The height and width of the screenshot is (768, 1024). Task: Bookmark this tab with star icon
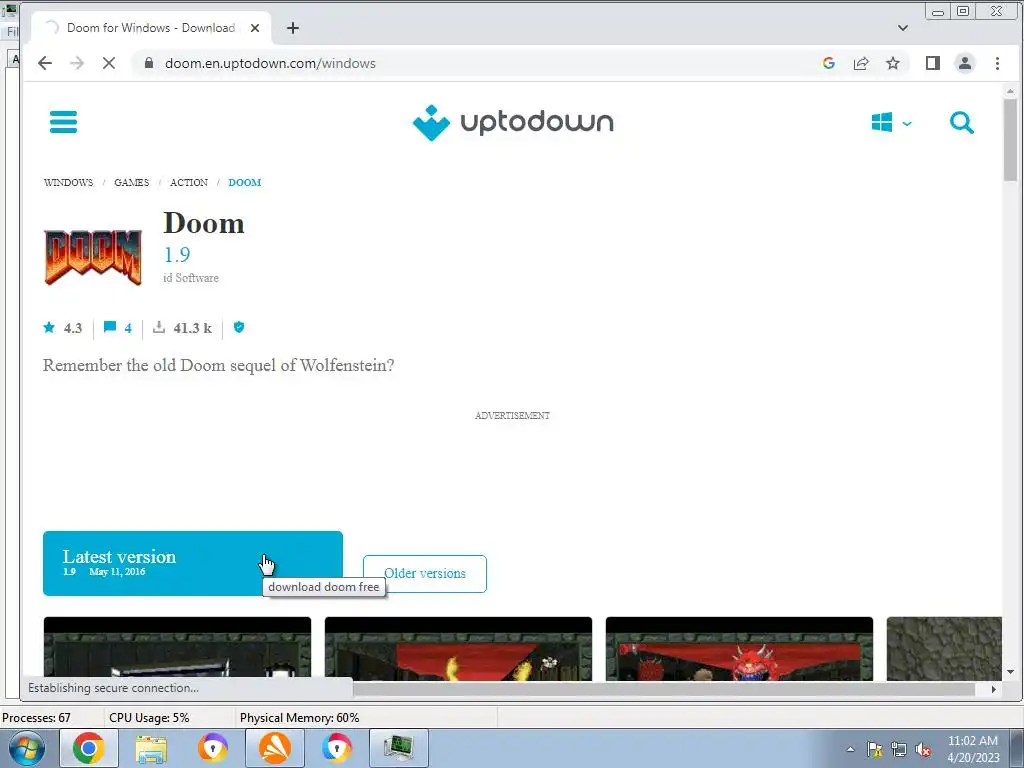point(893,63)
